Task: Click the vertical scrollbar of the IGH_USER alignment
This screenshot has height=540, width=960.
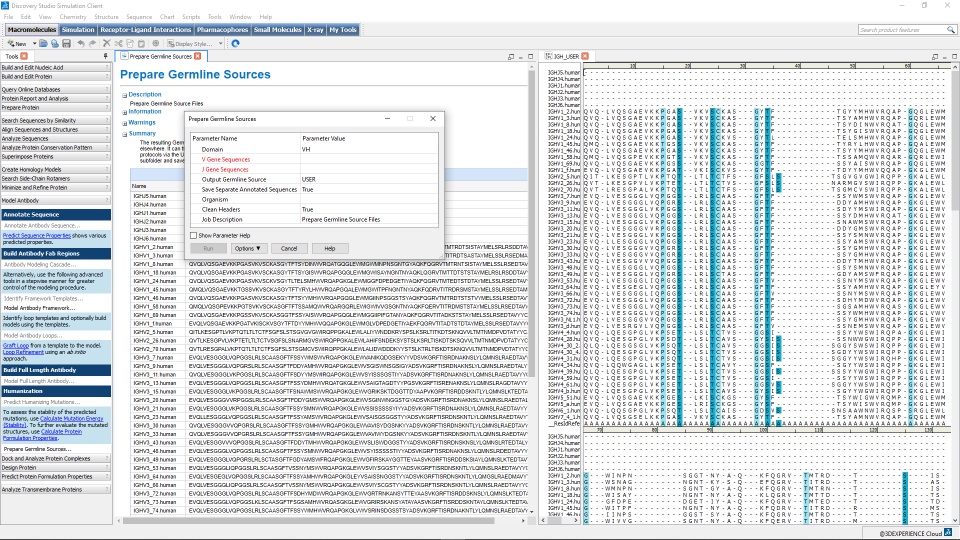Action: click(955, 141)
